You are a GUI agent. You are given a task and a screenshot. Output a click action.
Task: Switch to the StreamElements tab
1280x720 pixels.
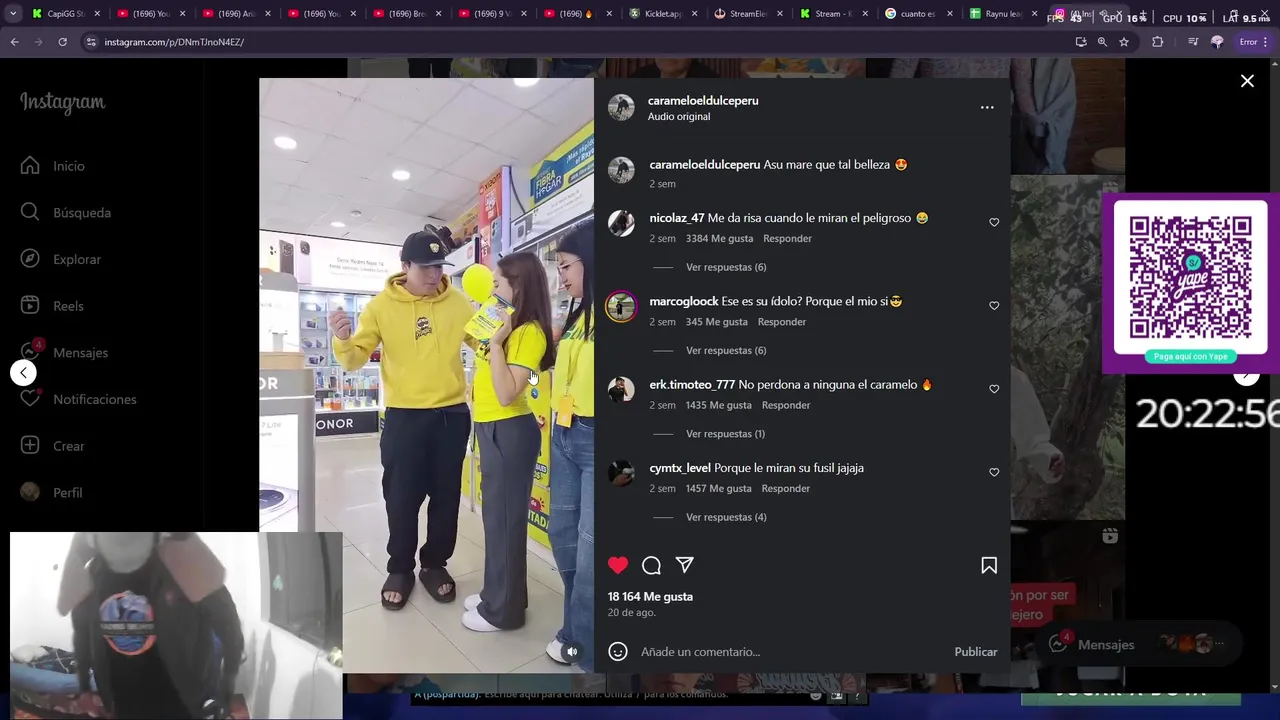tap(748, 14)
